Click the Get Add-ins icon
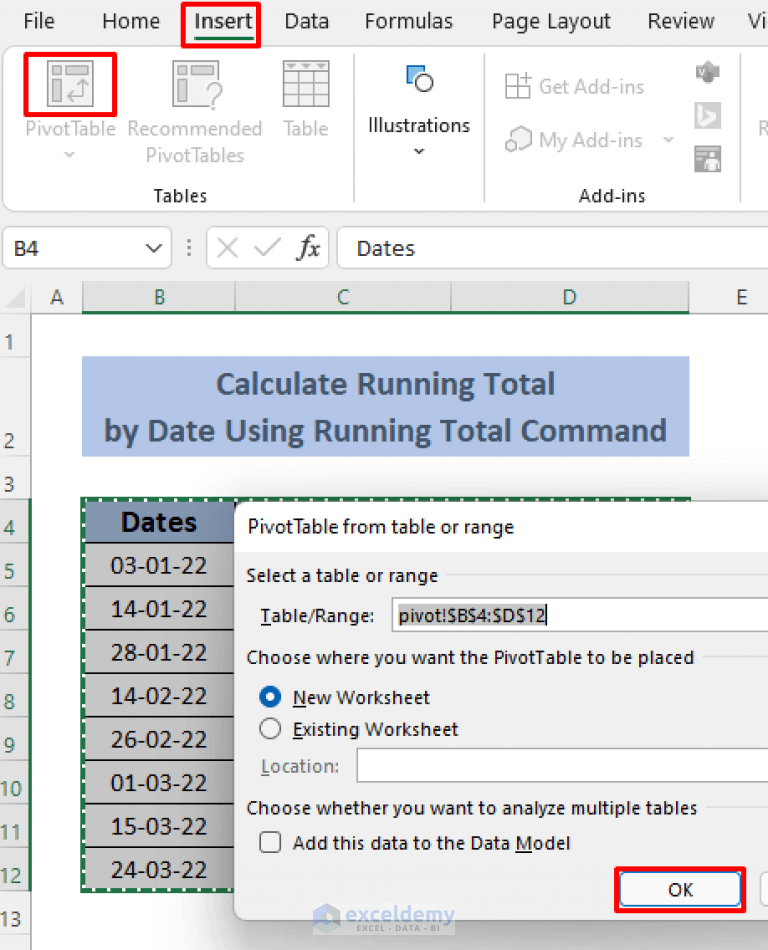This screenshot has height=950, width=768. pos(519,86)
